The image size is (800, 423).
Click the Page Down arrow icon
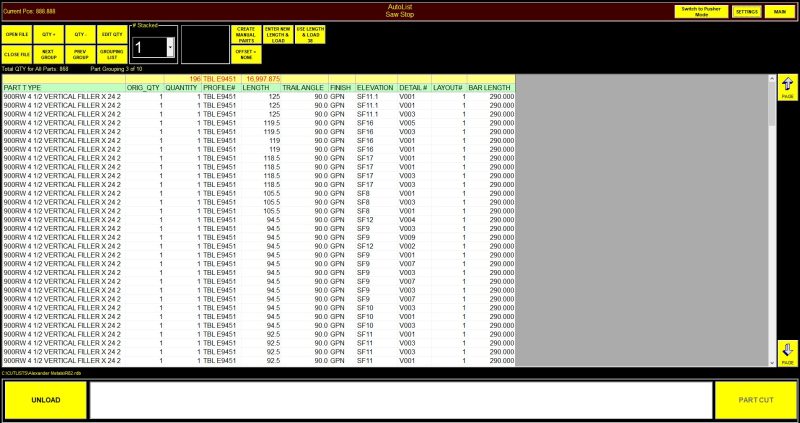point(787,352)
